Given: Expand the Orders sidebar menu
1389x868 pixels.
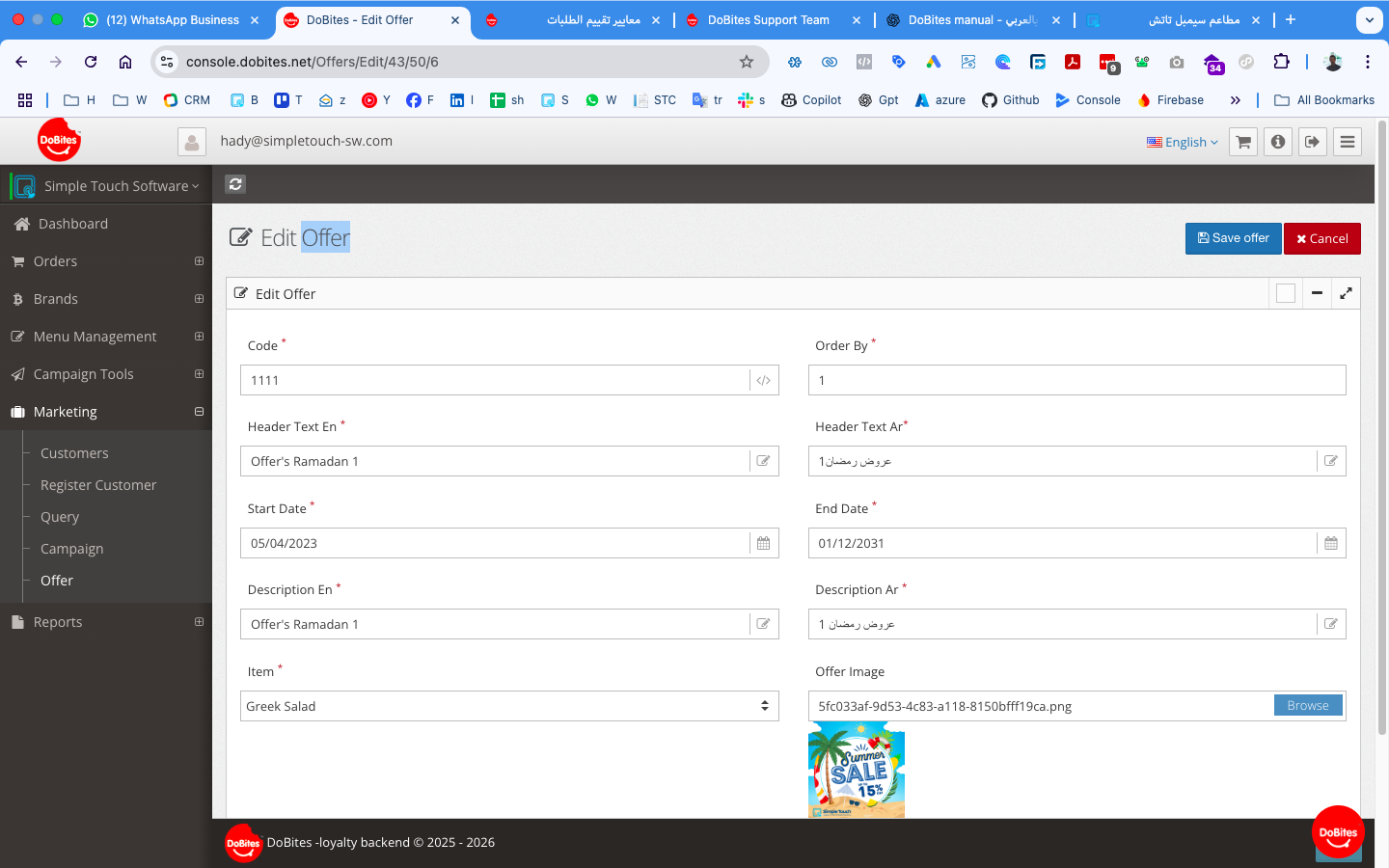Looking at the screenshot, I should click(199, 261).
